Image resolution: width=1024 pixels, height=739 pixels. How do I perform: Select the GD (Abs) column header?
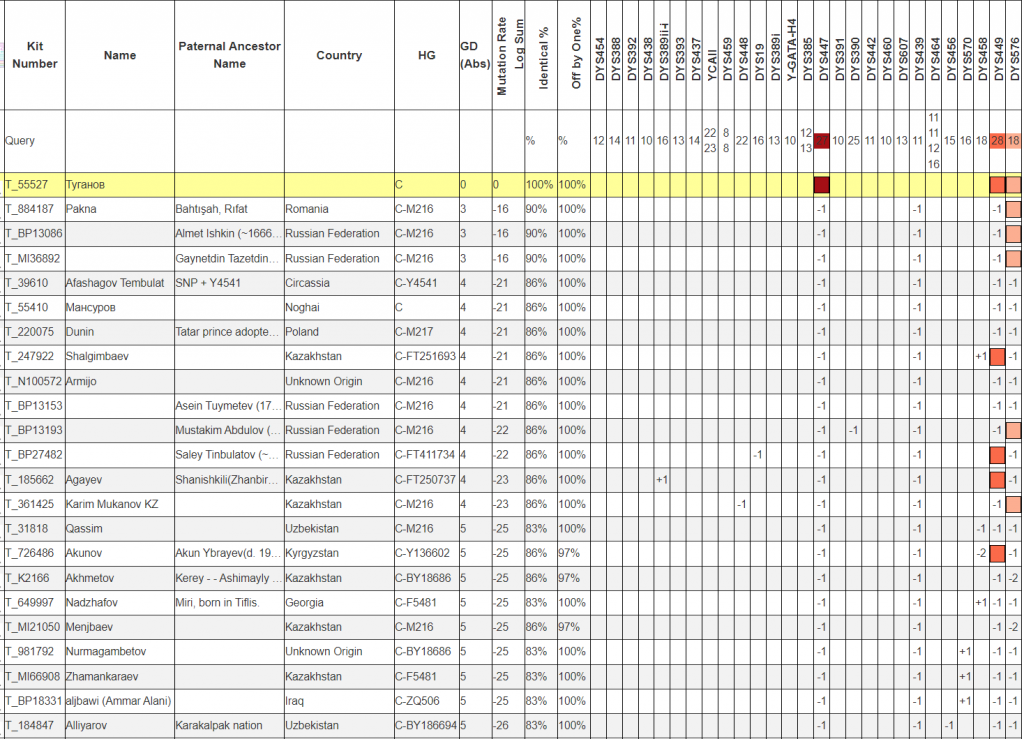(468, 55)
